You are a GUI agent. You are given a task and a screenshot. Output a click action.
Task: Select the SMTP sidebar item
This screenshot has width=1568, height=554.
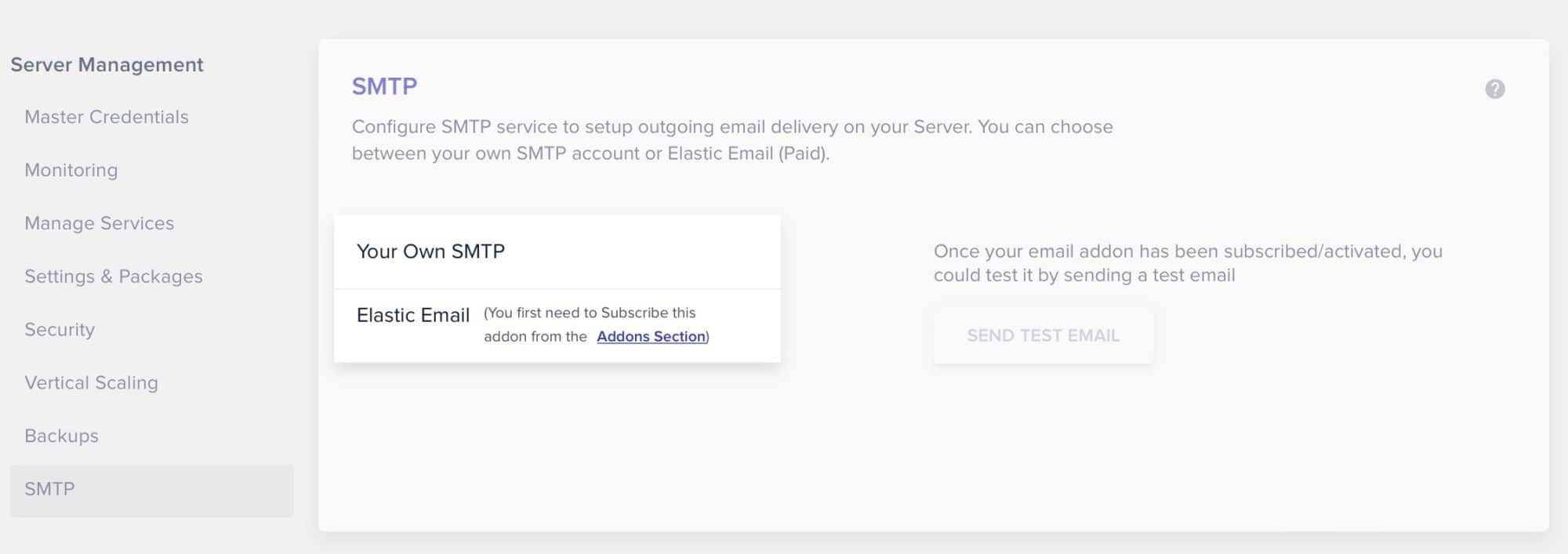pyautogui.click(x=152, y=490)
